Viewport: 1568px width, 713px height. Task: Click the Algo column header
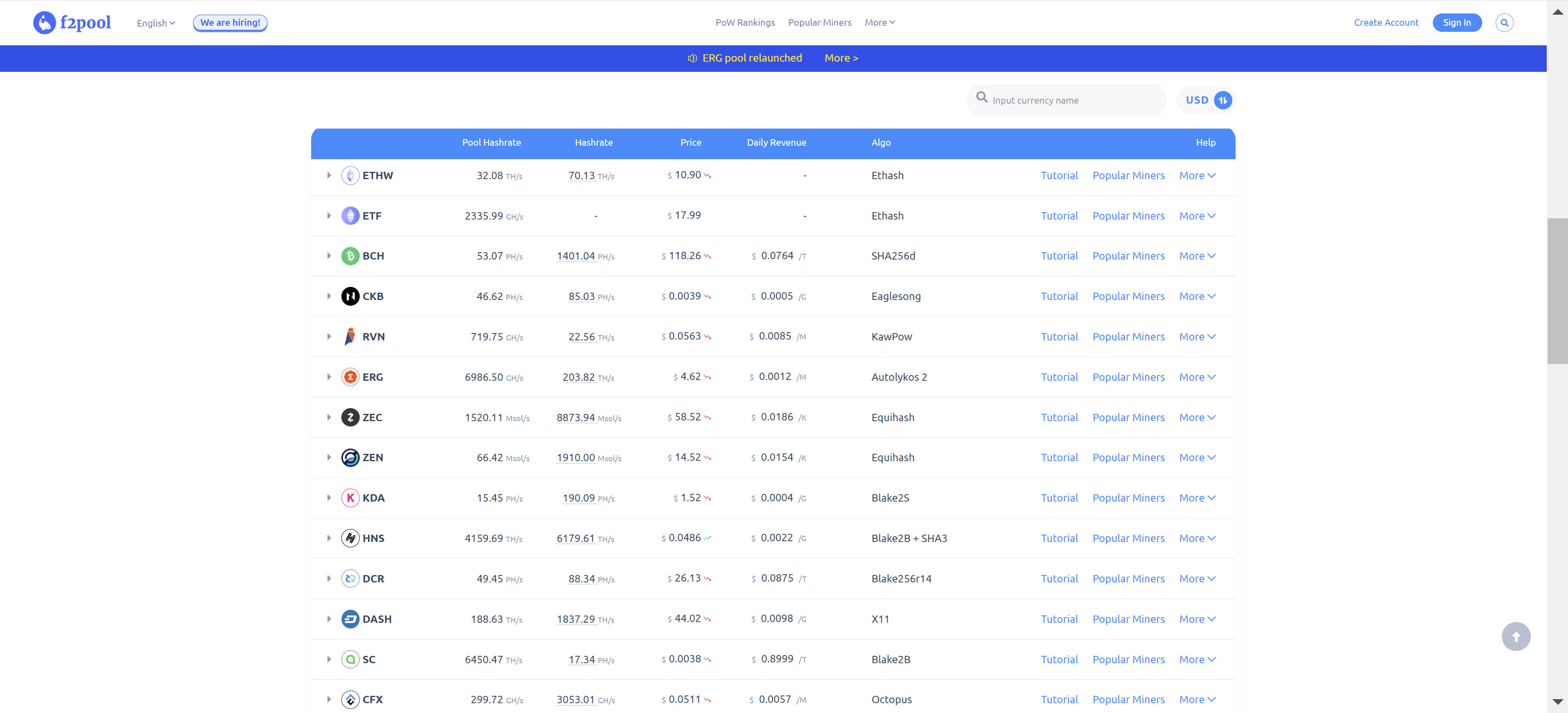(x=881, y=142)
